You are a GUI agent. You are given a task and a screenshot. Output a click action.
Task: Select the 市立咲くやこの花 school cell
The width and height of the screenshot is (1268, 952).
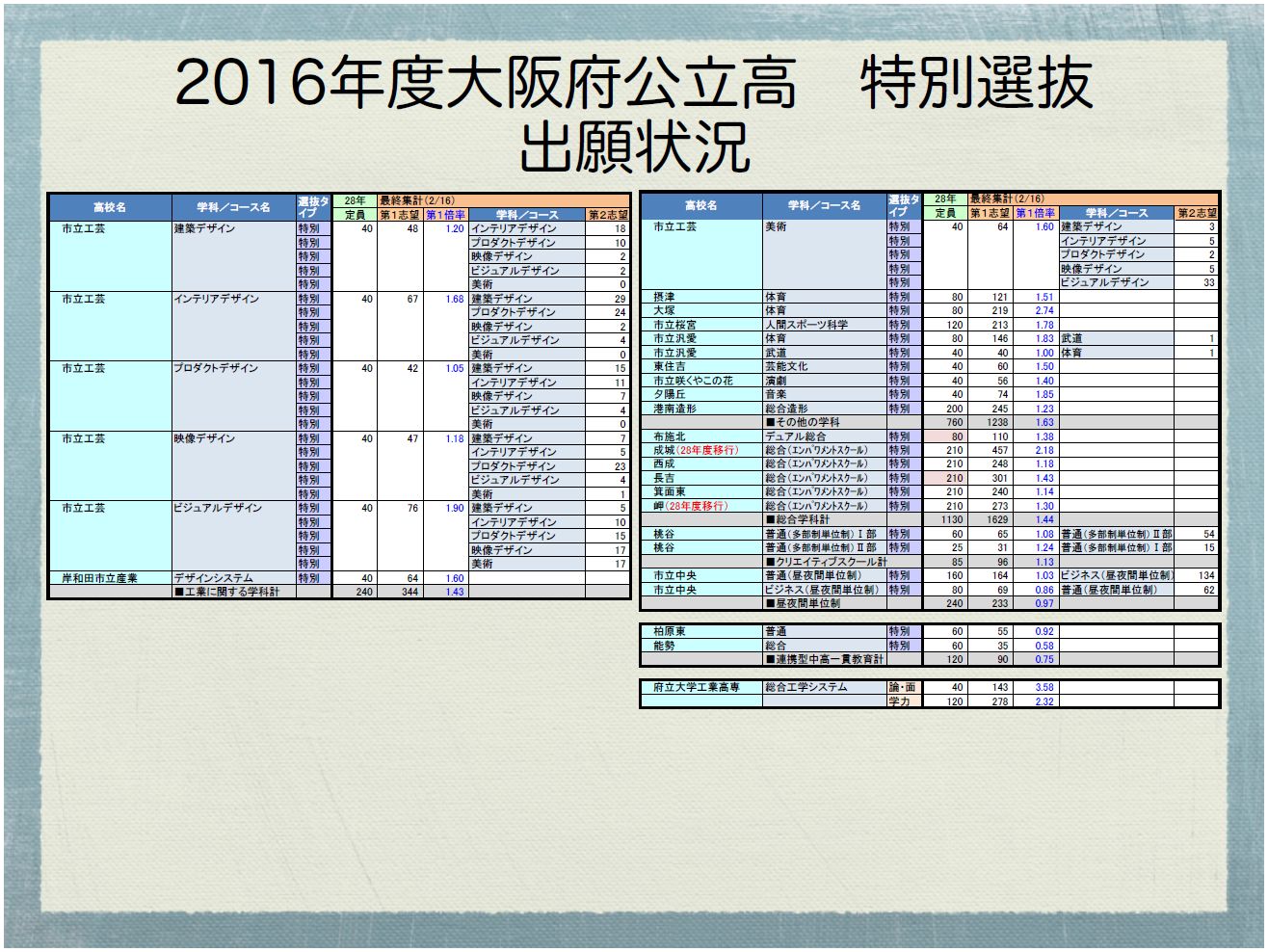[701, 381]
